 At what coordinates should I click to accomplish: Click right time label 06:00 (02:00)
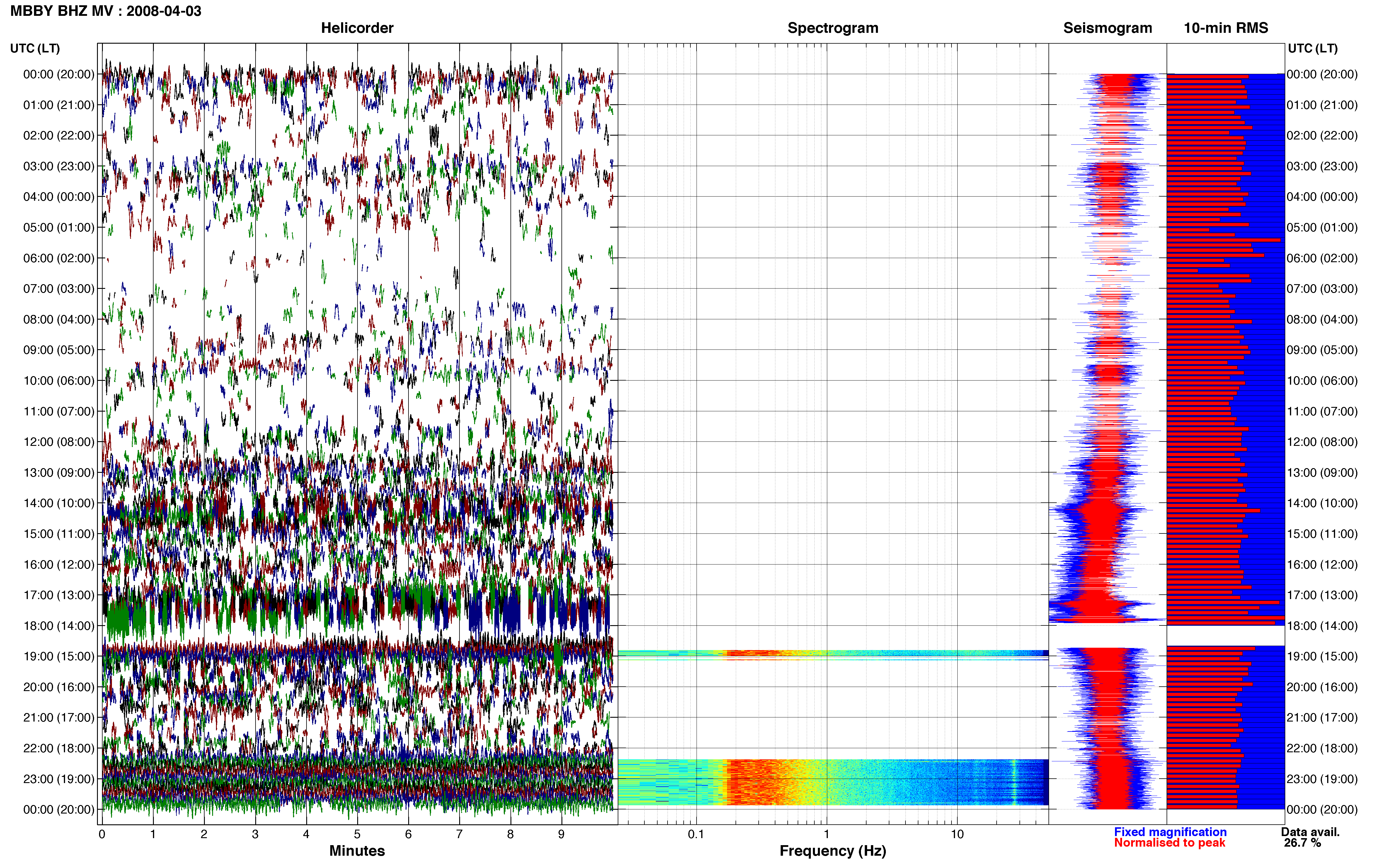pyautogui.click(x=1322, y=258)
